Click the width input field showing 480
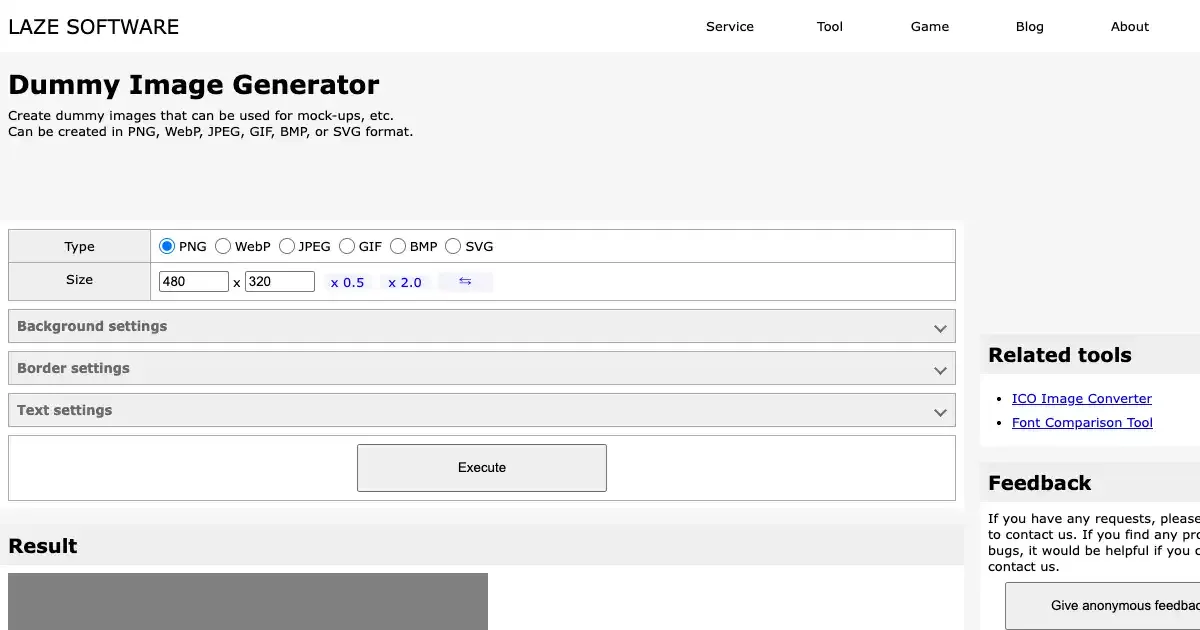This screenshot has width=1200, height=630. click(x=194, y=282)
